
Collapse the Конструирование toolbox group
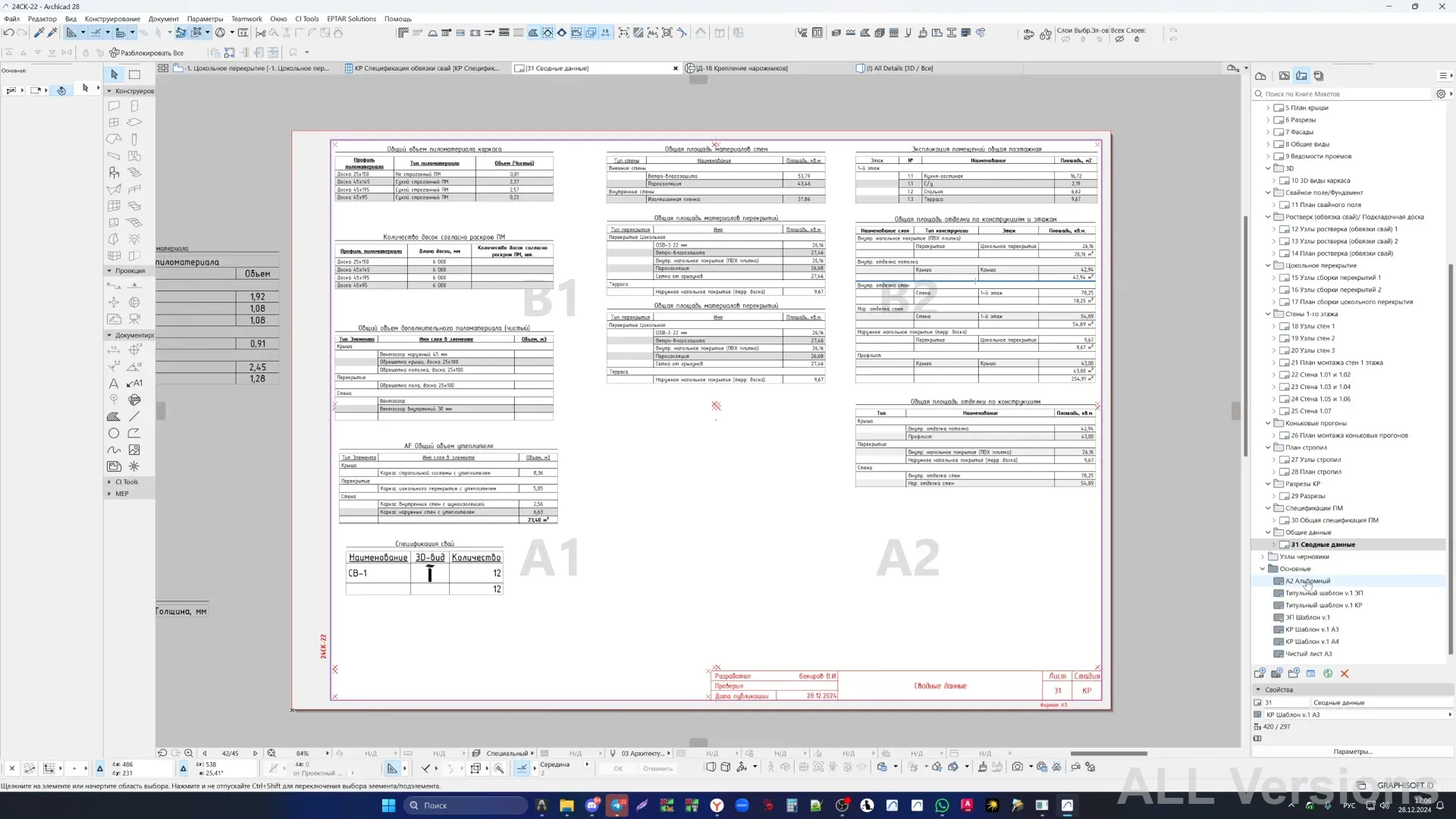coord(109,91)
